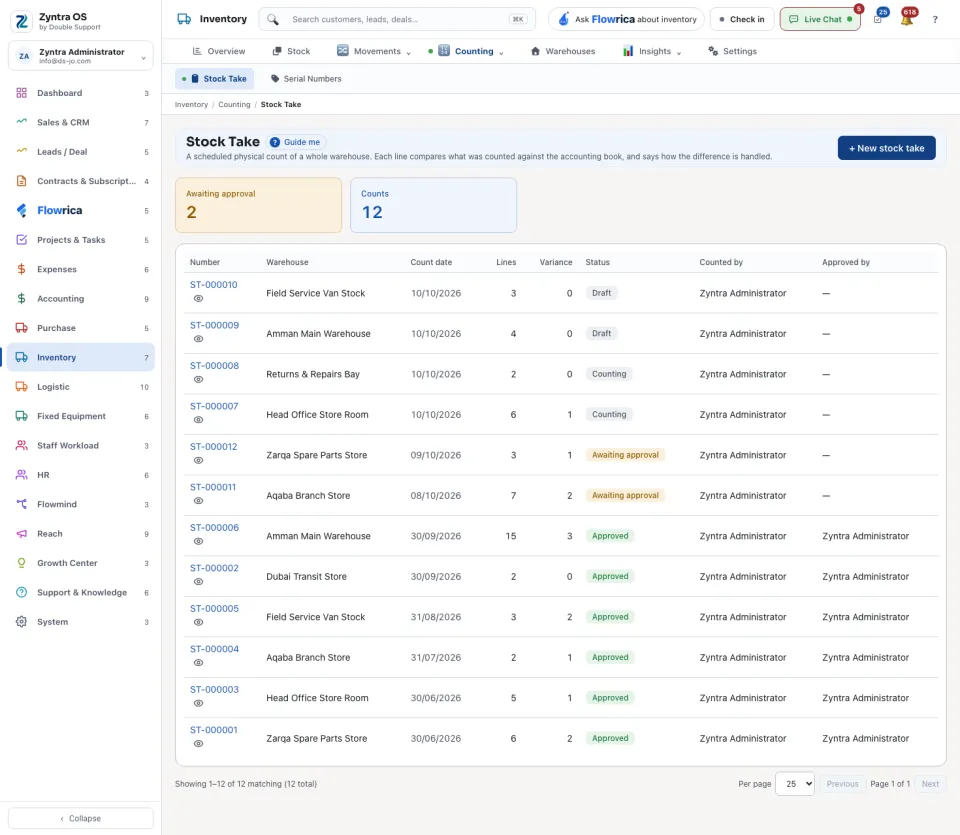Expand the Insights menu chevron
This screenshot has width=960, height=835.
[679, 53]
